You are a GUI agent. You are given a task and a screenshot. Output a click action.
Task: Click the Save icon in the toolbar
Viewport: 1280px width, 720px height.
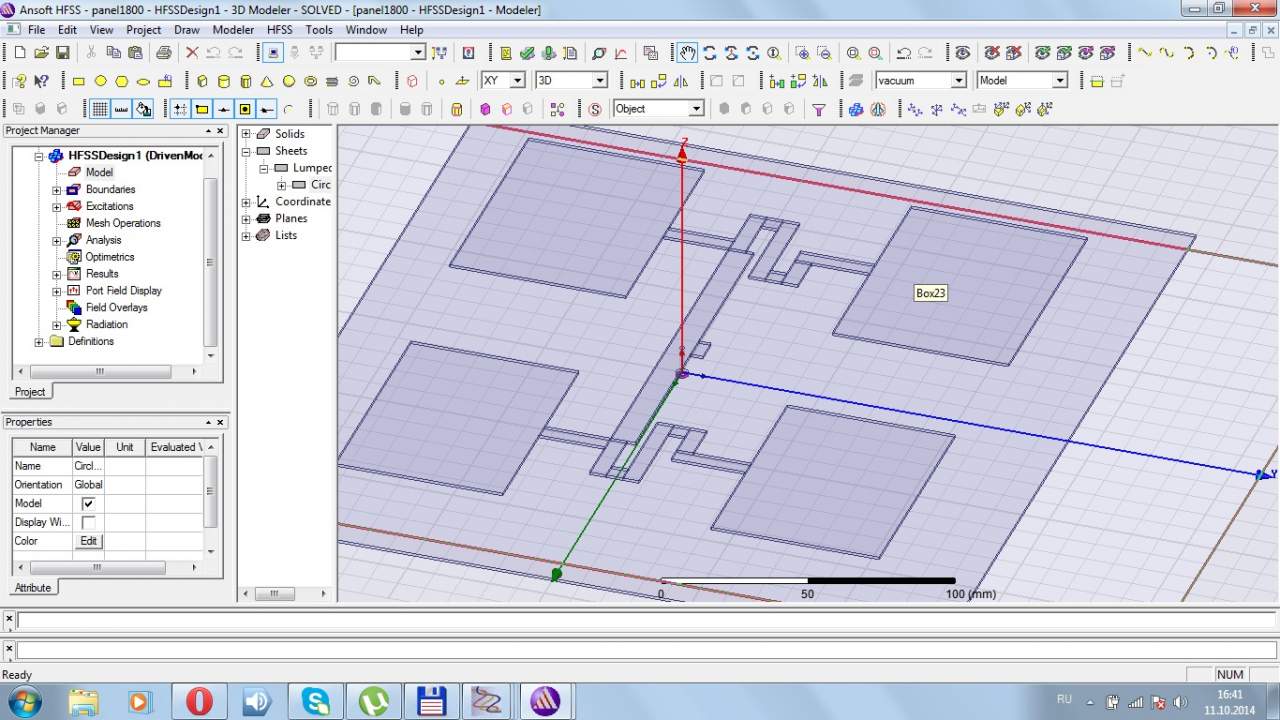(x=62, y=53)
